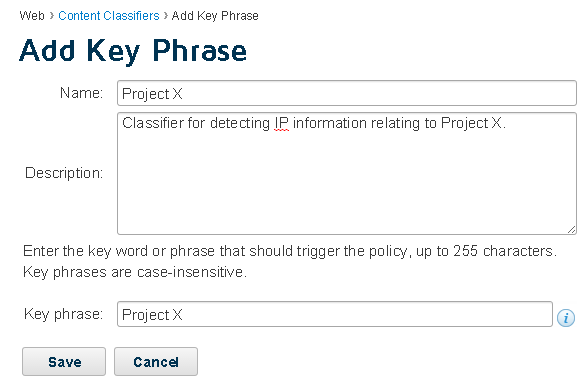Viewport: 577px width, 378px height.
Task: Click the info icon beside Key phrase
Action: 566,317
